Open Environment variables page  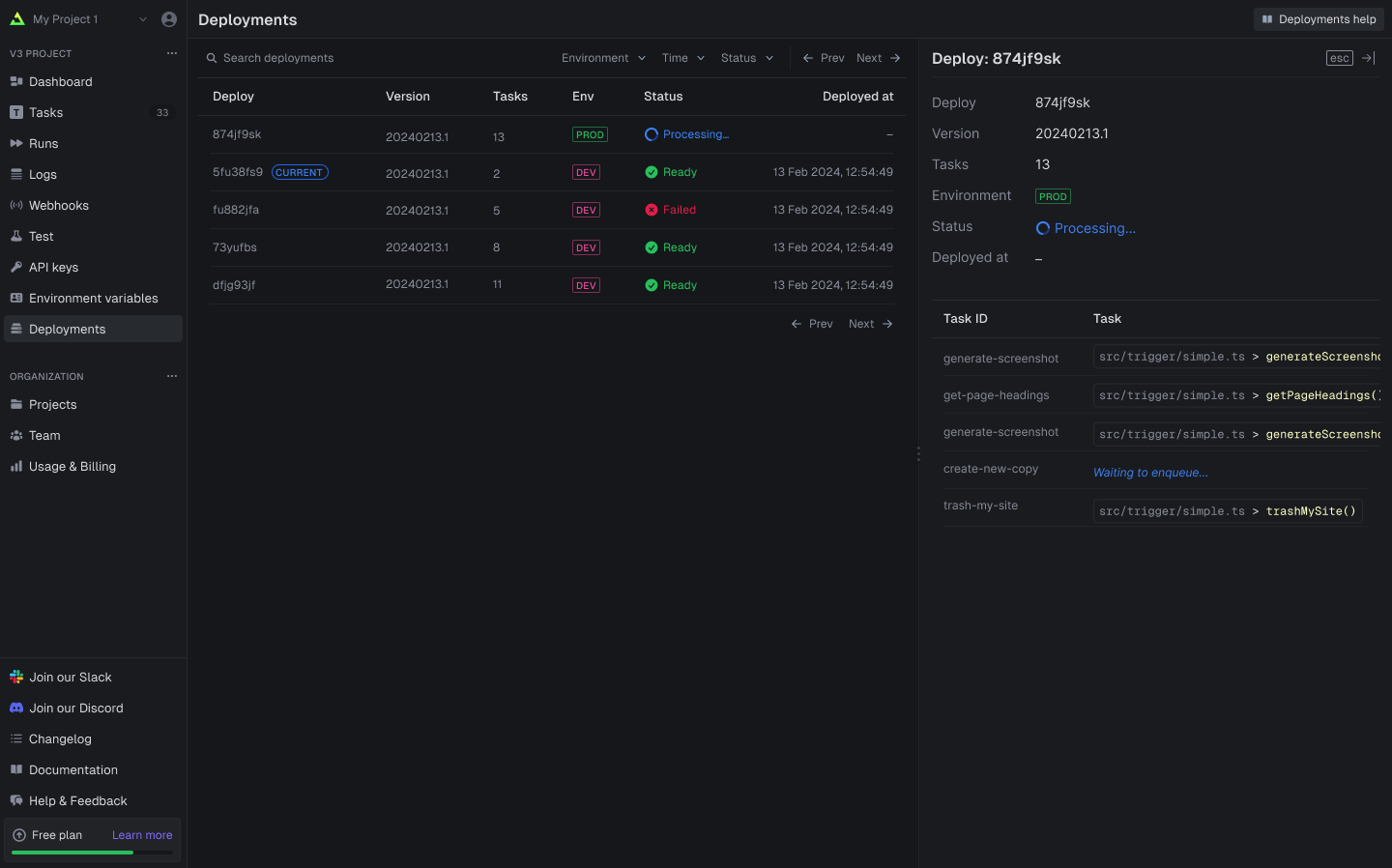(x=93, y=299)
